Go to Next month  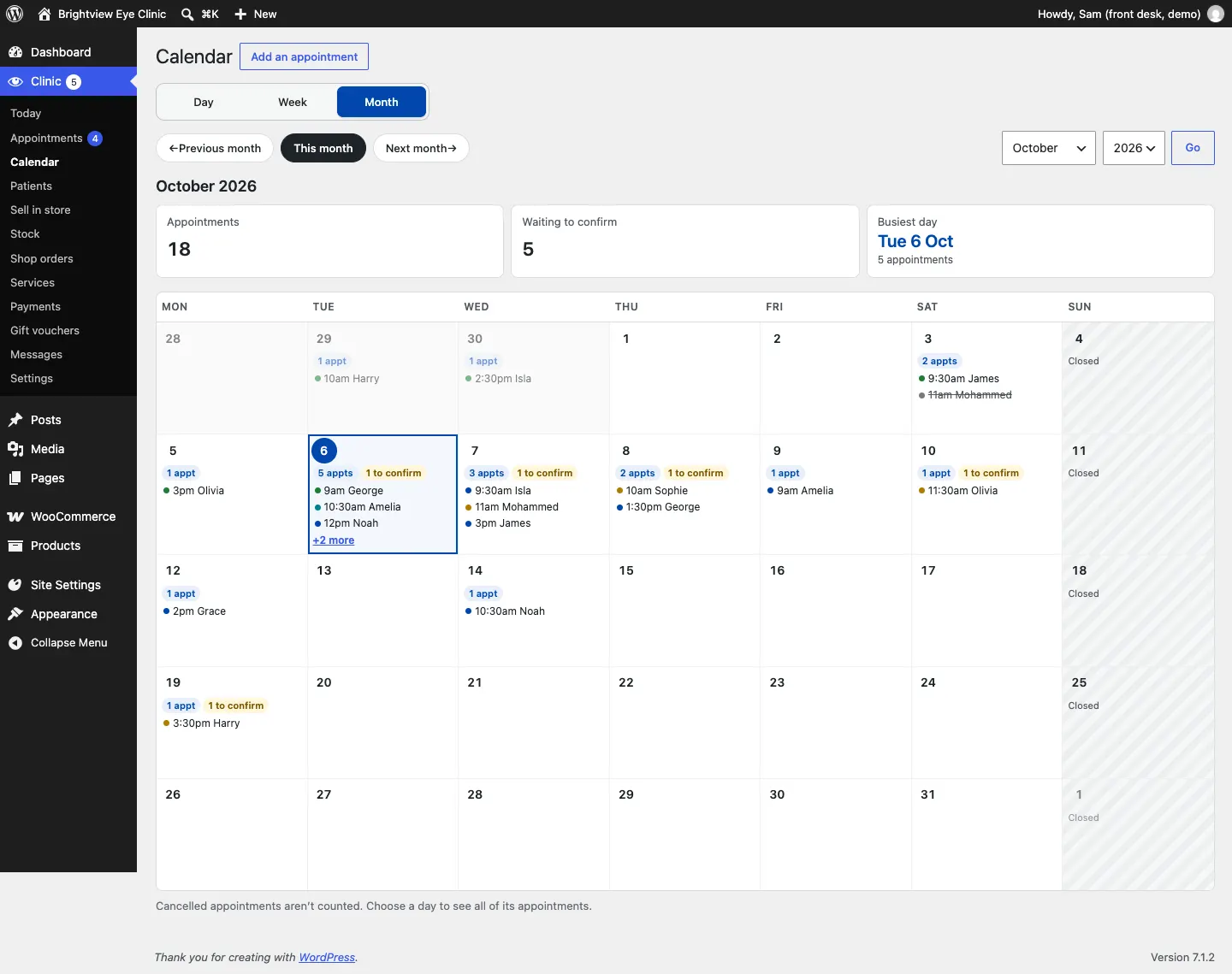(x=421, y=148)
